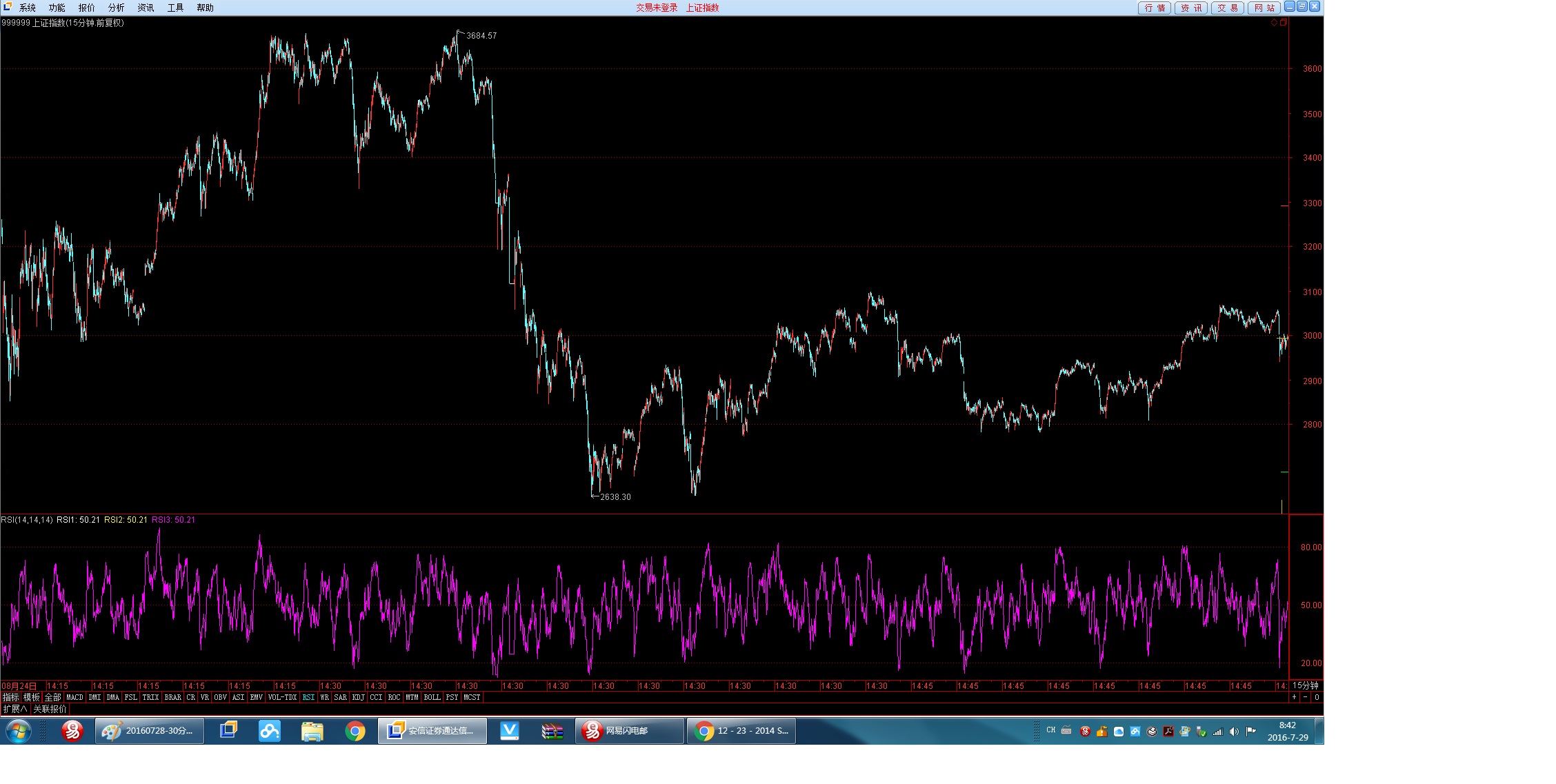Switch indicator to BOLL
Image resolution: width=1556 pixels, height=784 pixels.
point(432,697)
